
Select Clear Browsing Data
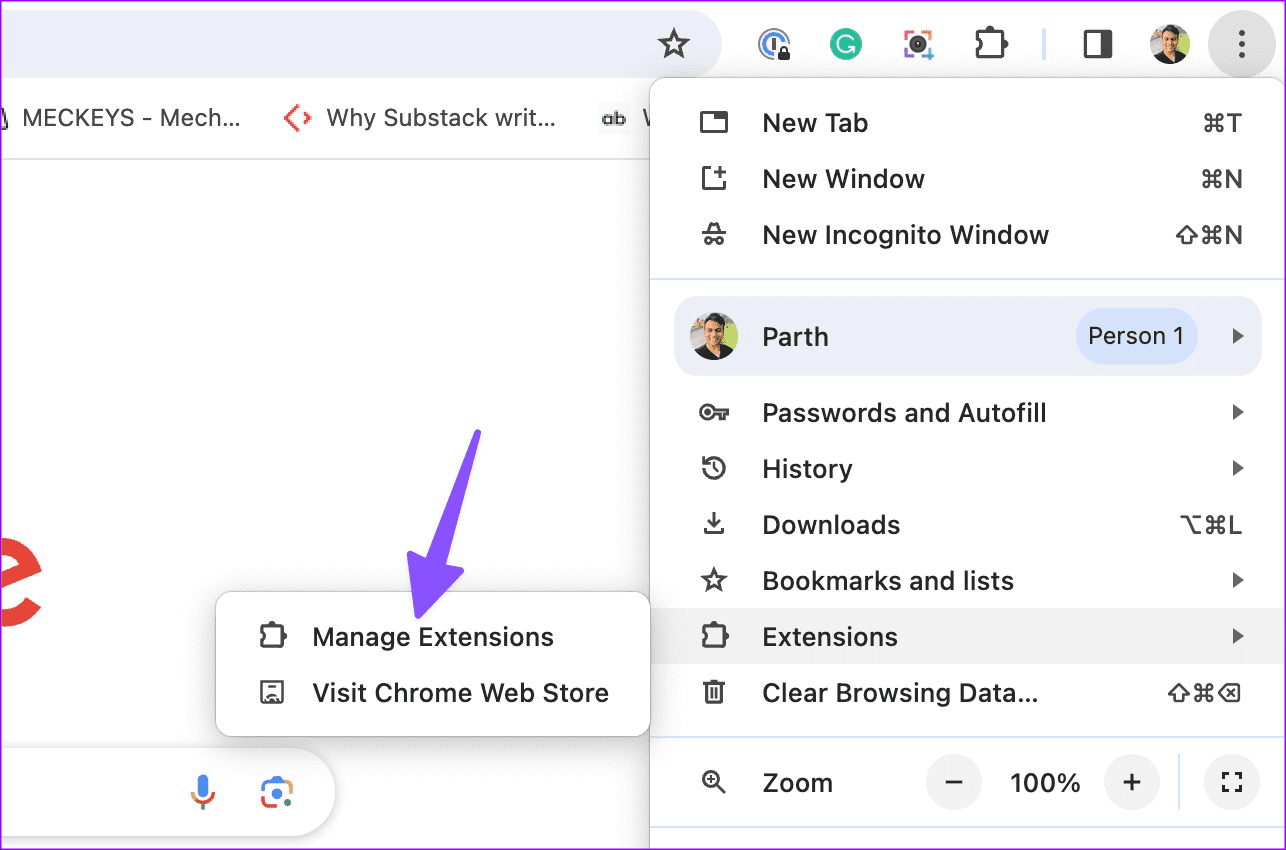click(x=899, y=692)
